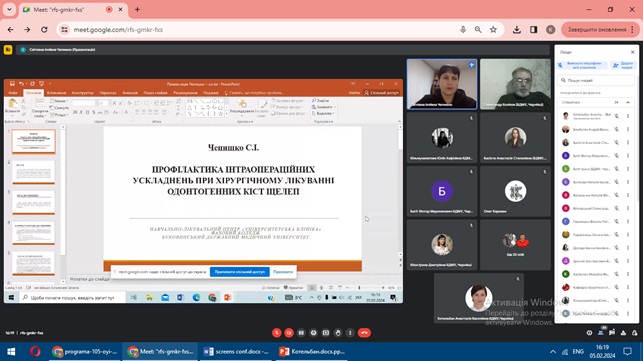Open more options for Басіста Анастасія row

[628, 142]
